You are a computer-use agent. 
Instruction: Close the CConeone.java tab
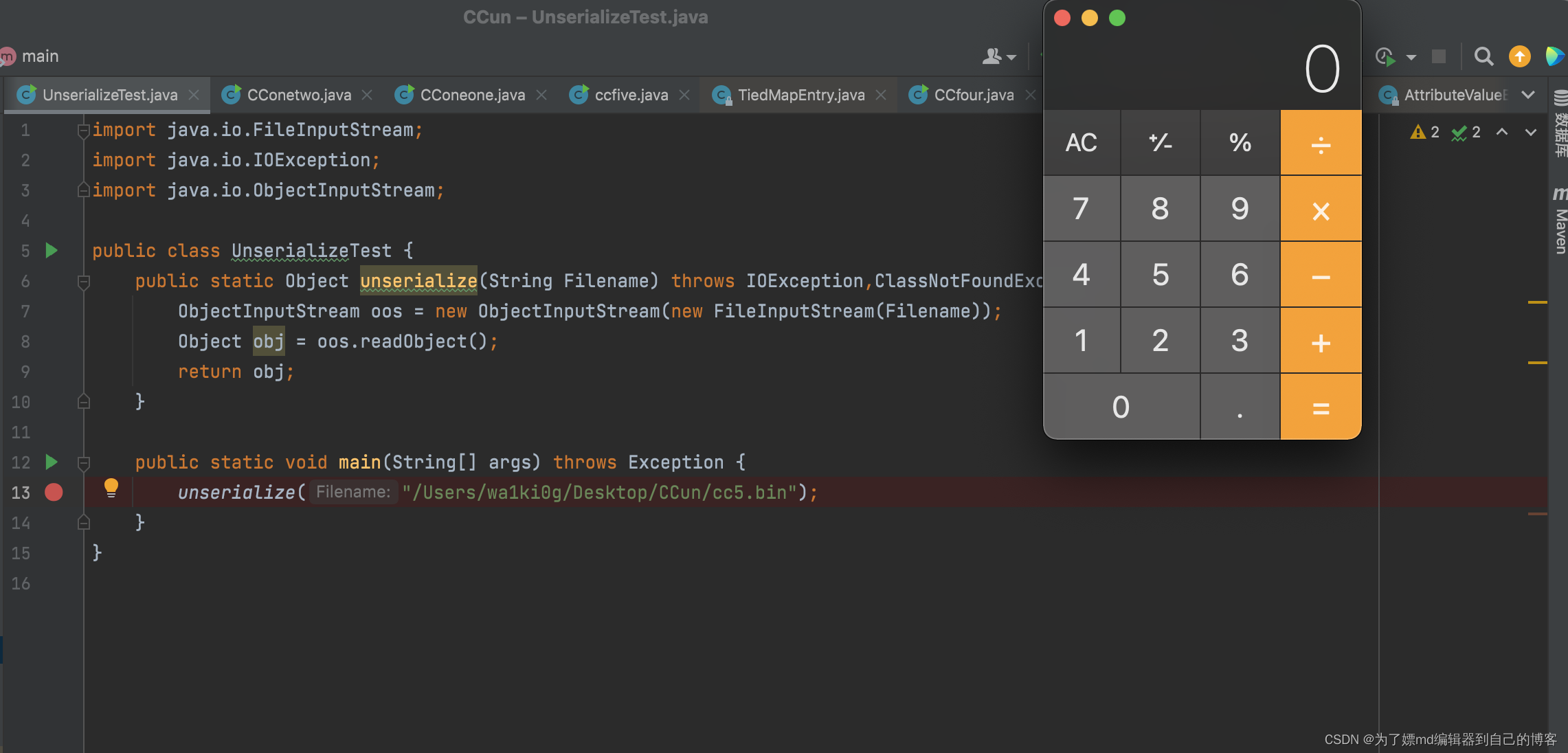(x=541, y=95)
